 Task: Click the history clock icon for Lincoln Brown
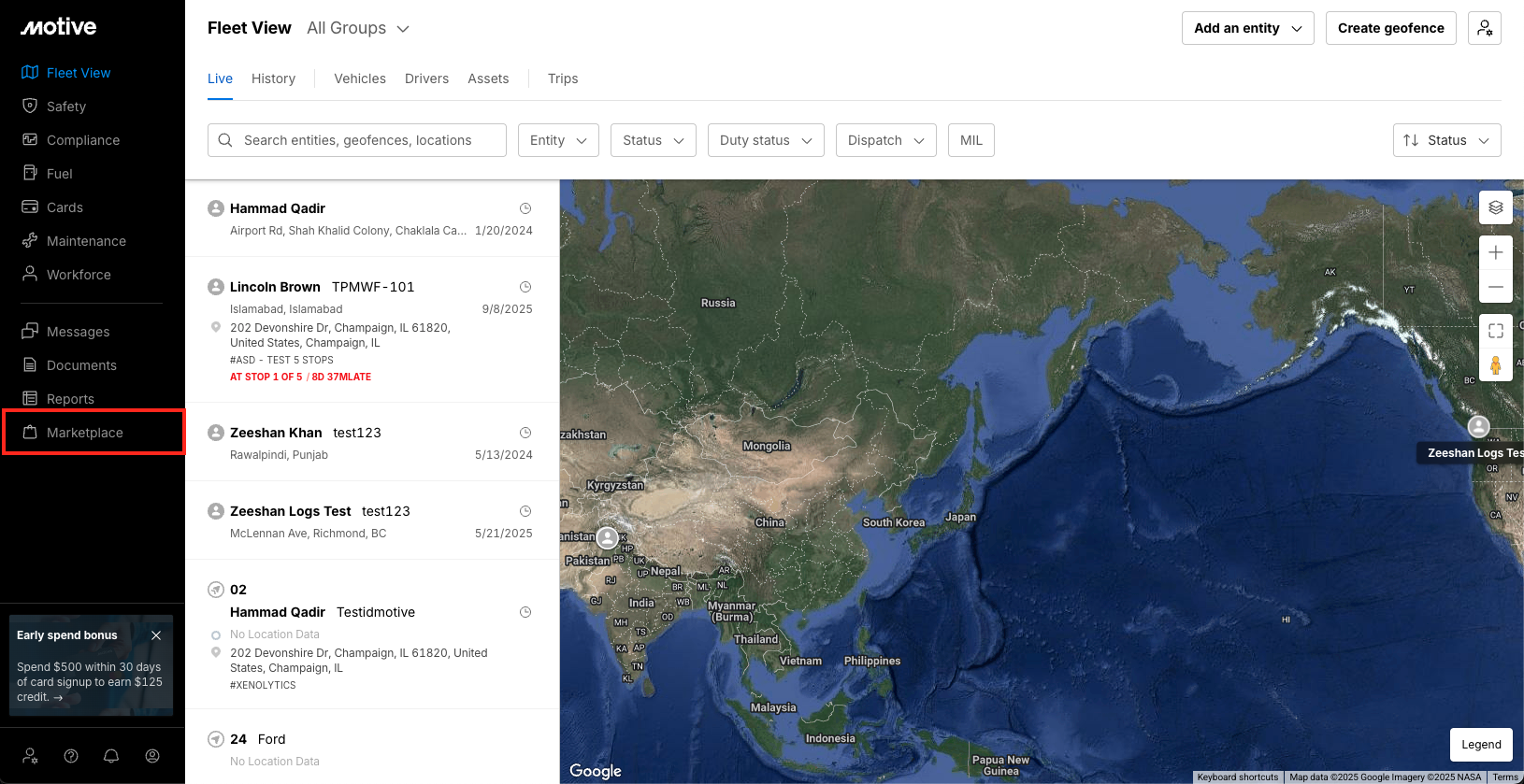click(x=525, y=287)
